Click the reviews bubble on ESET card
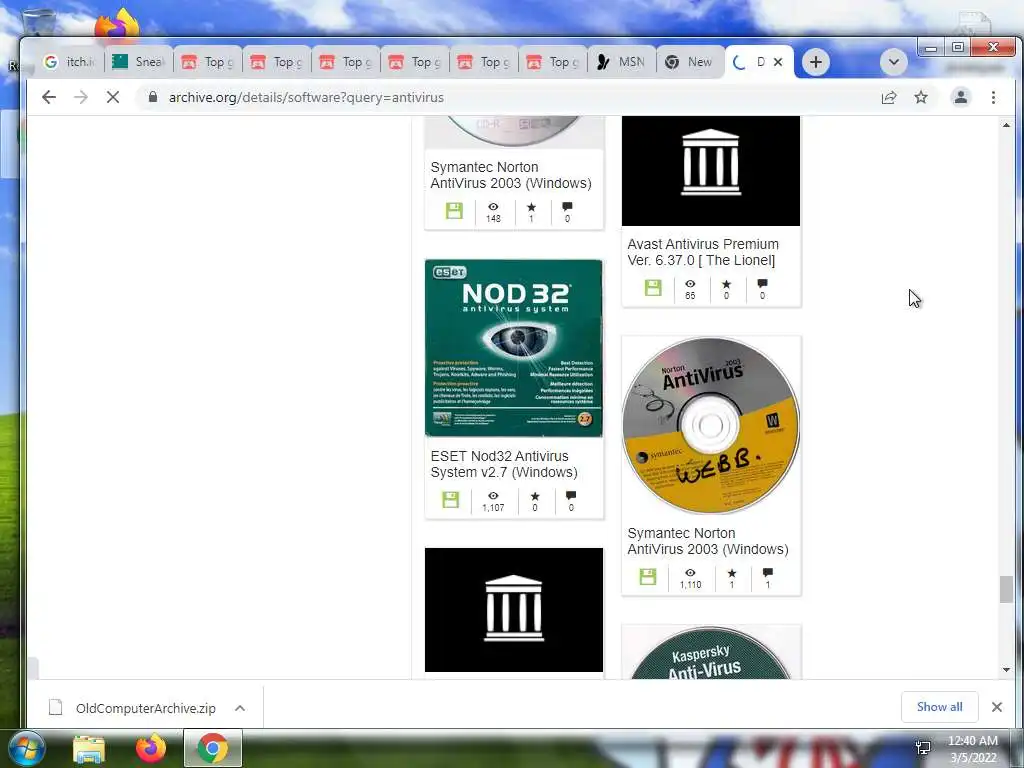 (x=571, y=496)
